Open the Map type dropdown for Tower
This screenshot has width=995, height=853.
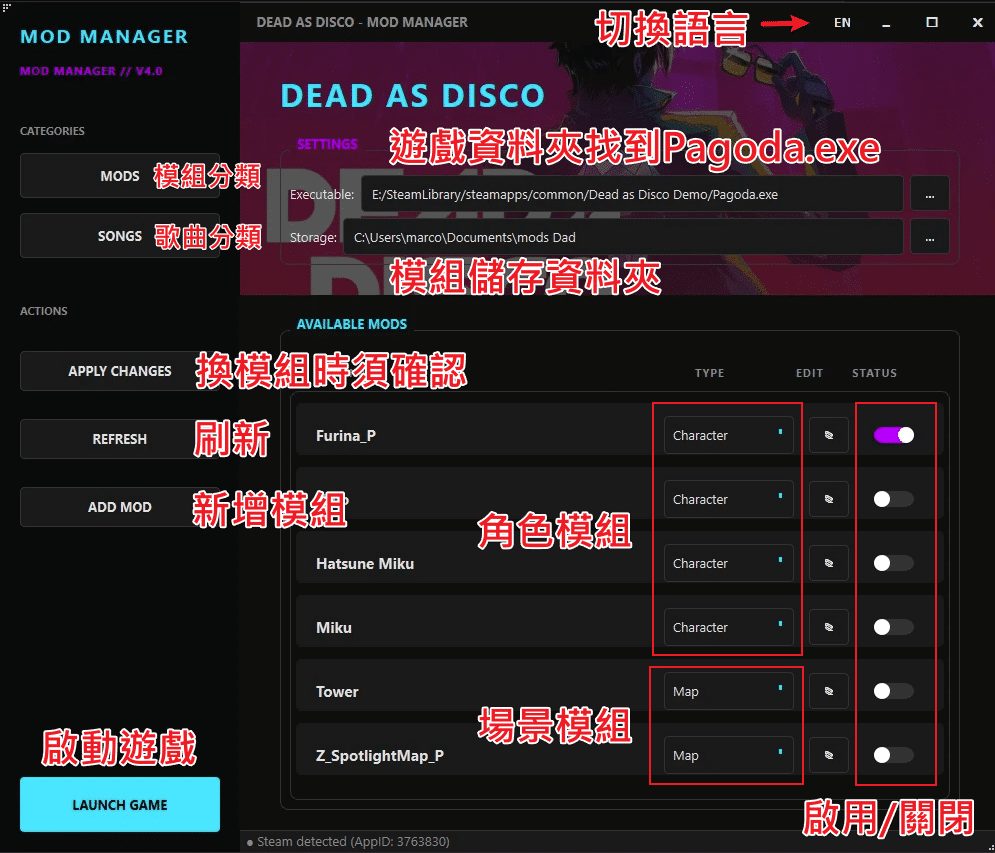coord(728,691)
